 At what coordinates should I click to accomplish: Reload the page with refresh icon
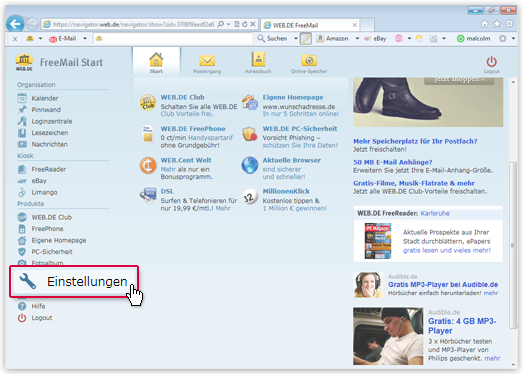coord(244,24)
